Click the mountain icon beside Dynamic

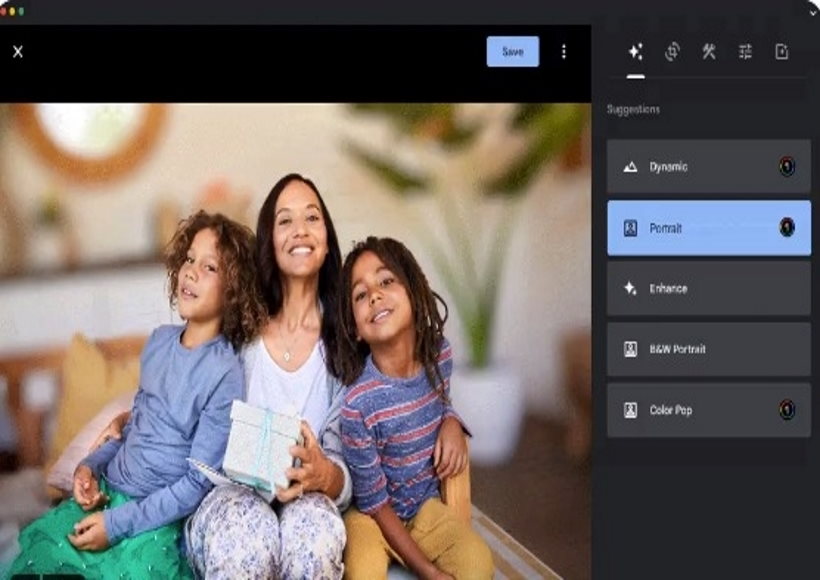tap(630, 167)
